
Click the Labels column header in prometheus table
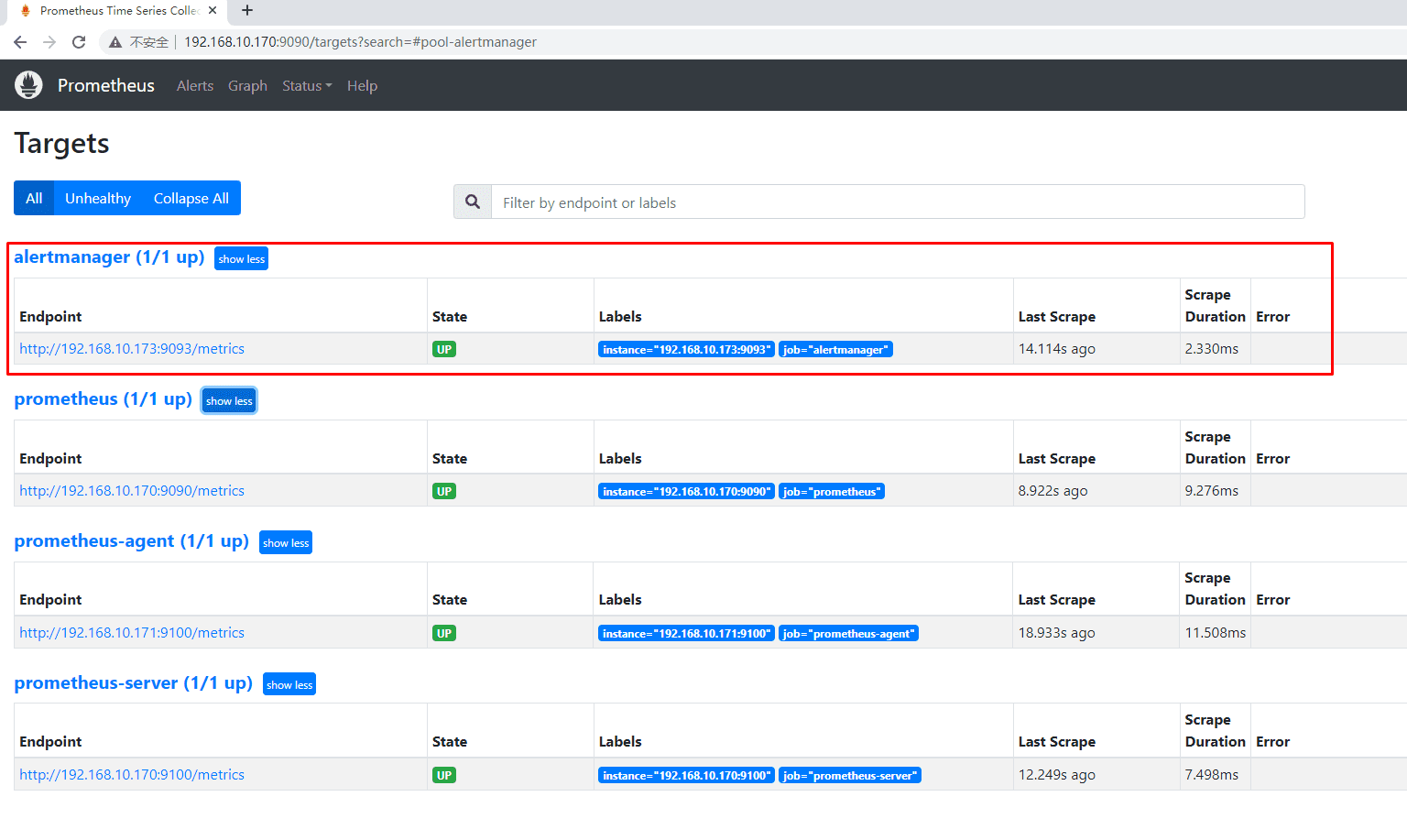click(620, 459)
